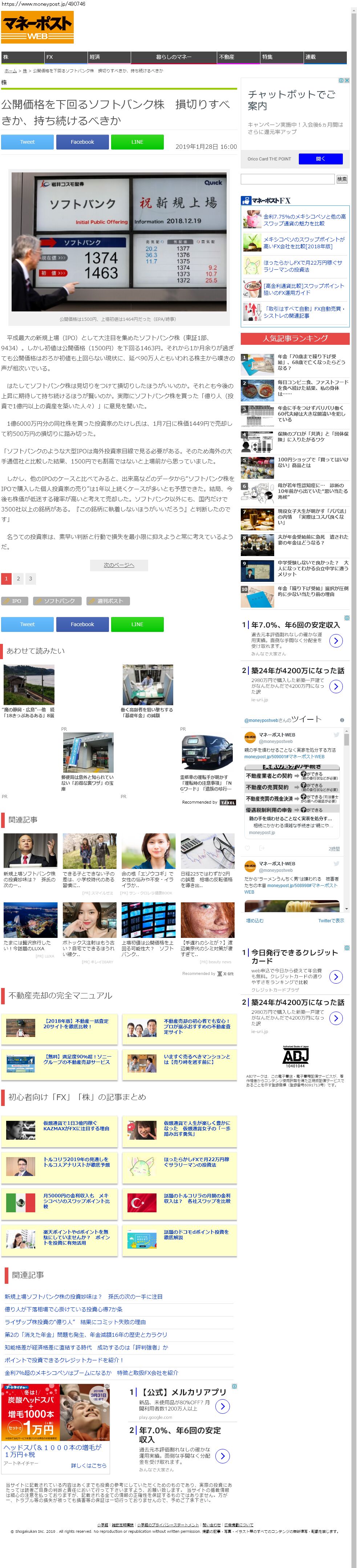This screenshot has width=357, height=1568.
Task: Click the 検索 search button
Action: pyautogui.click(x=342, y=179)
